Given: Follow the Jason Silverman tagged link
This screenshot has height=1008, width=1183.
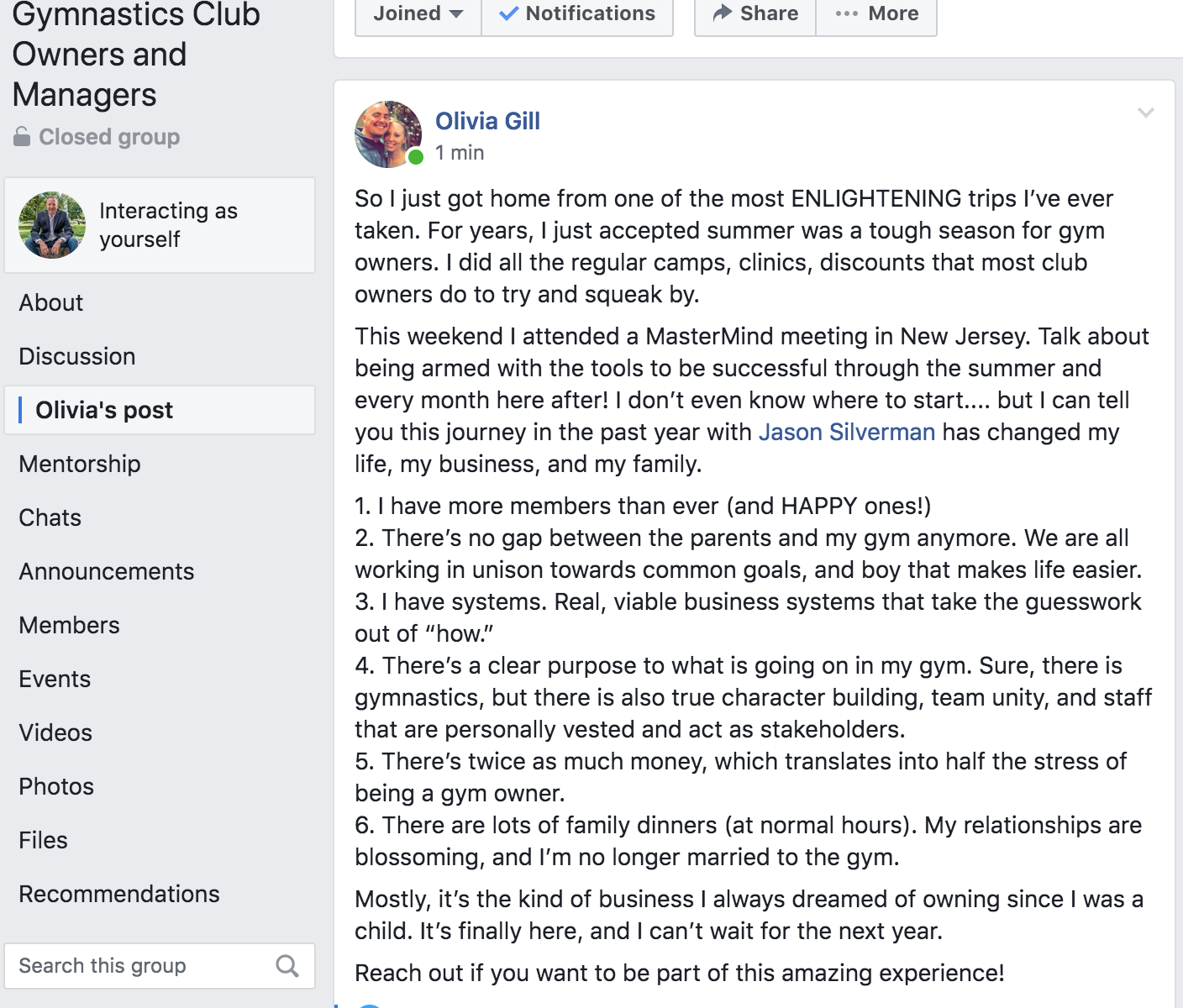Looking at the screenshot, I should coord(847,432).
